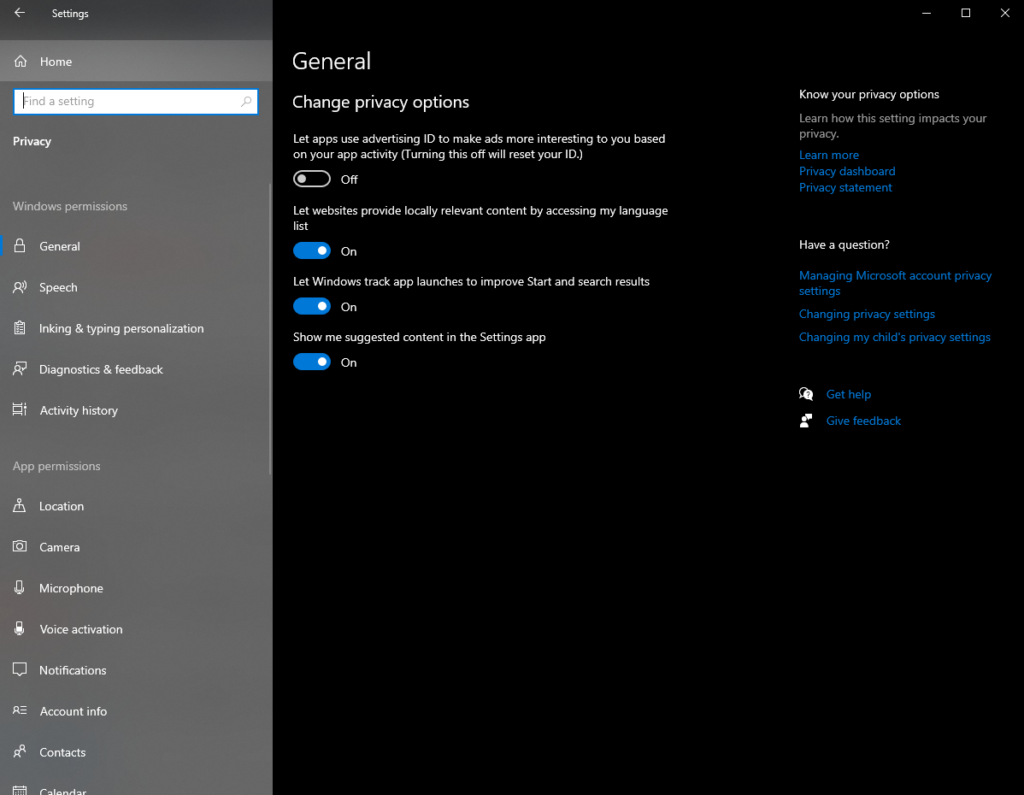Click the Give feedback person icon
This screenshot has height=795, width=1024.
click(806, 421)
